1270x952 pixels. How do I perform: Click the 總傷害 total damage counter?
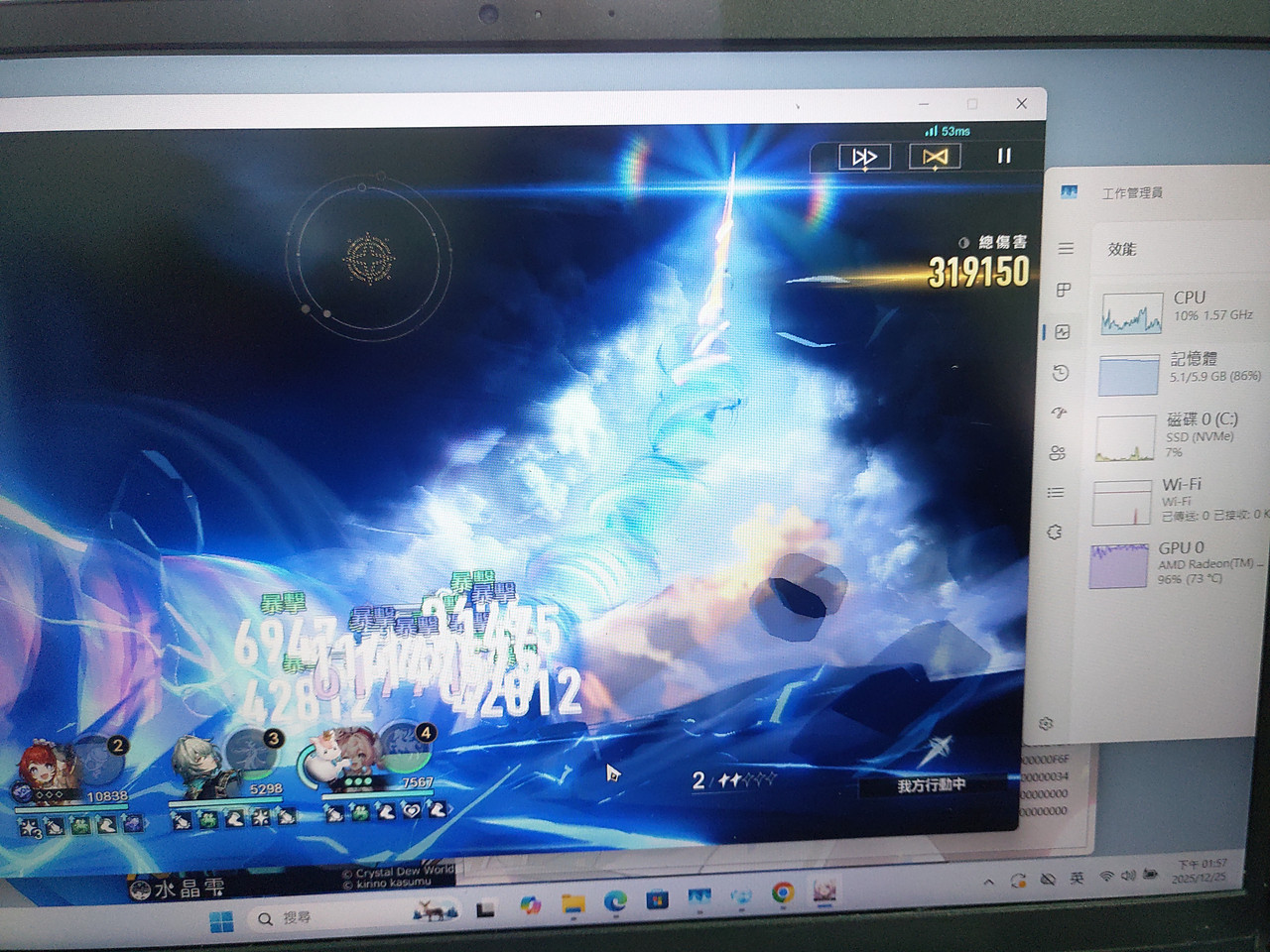pos(978,263)
